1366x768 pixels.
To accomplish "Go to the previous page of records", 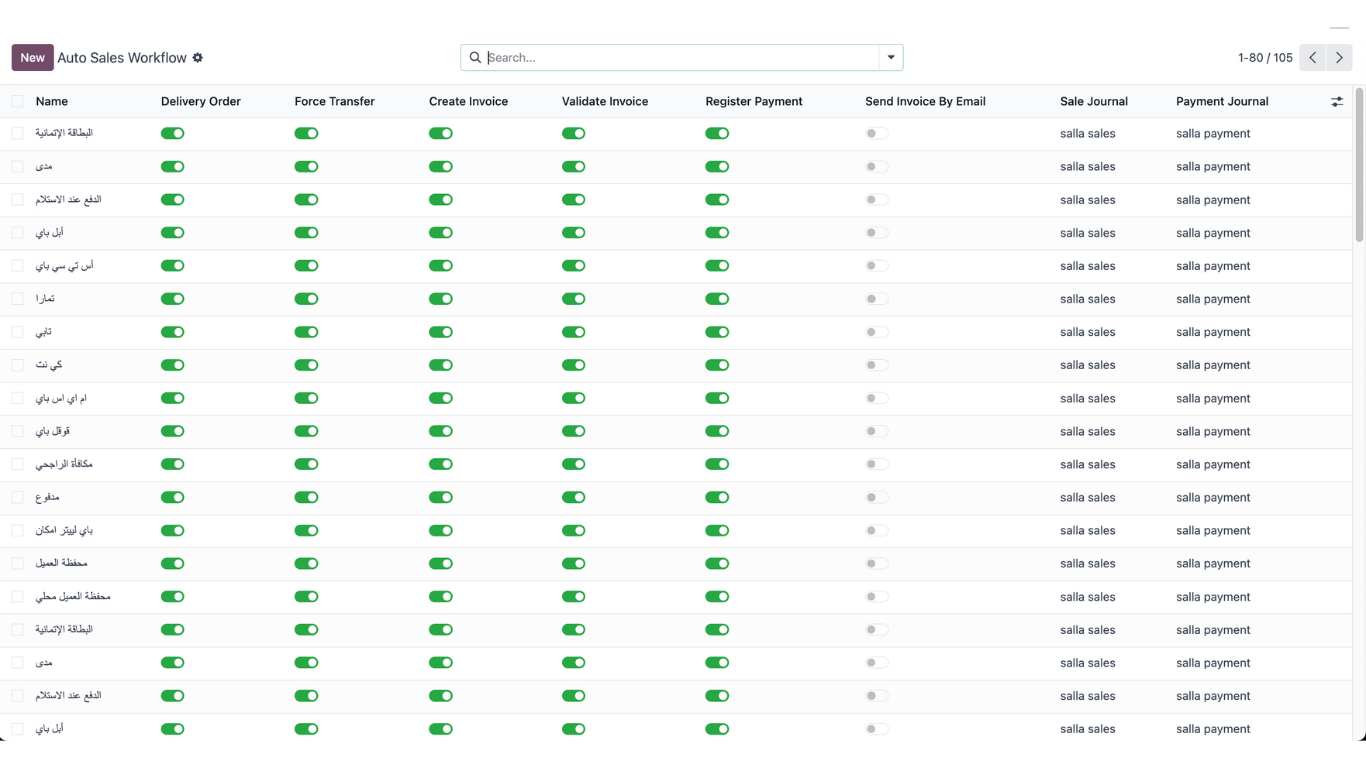I will [1312, 58].
